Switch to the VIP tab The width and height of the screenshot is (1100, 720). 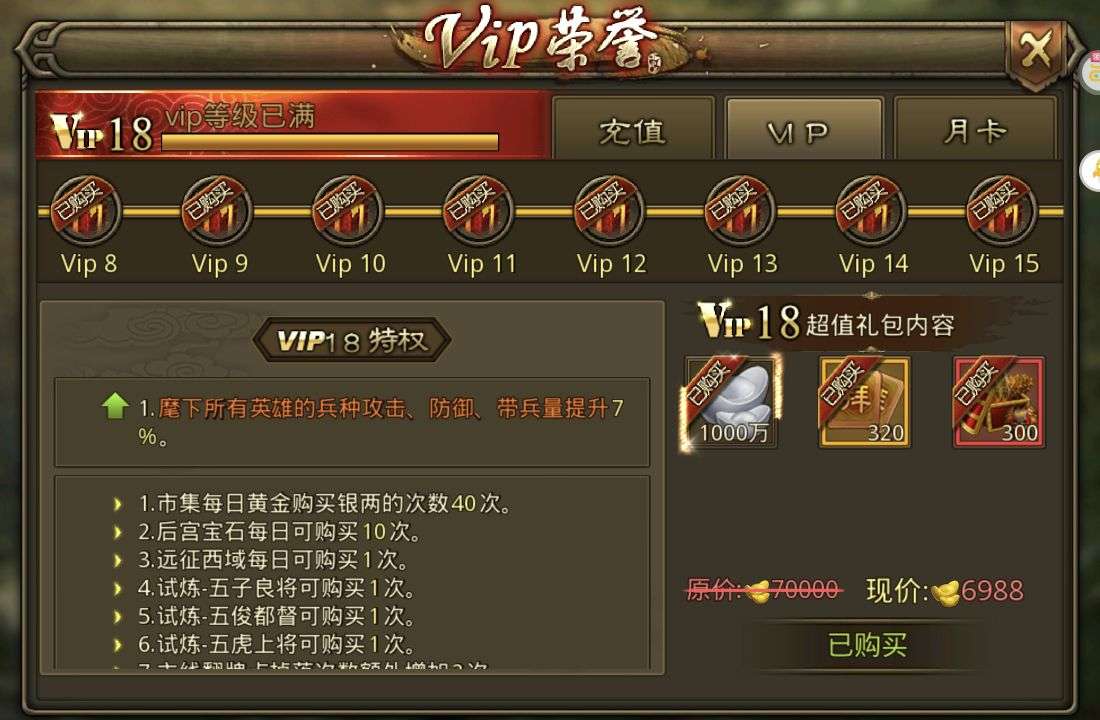tap(804, 130)
